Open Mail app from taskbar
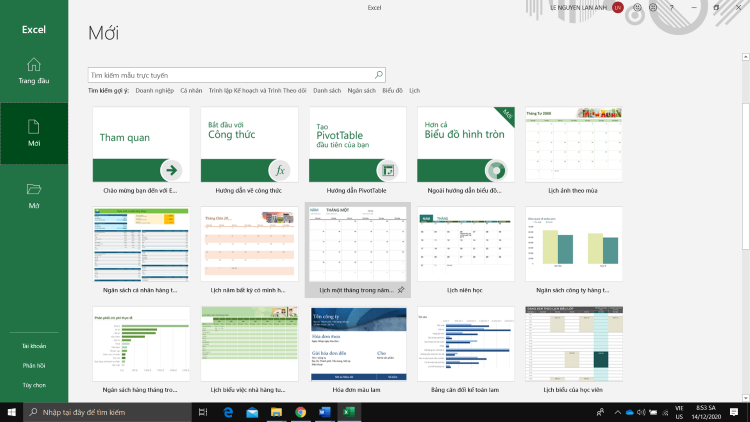The width and height of the screenshot is (750, 422). [252, 412]
